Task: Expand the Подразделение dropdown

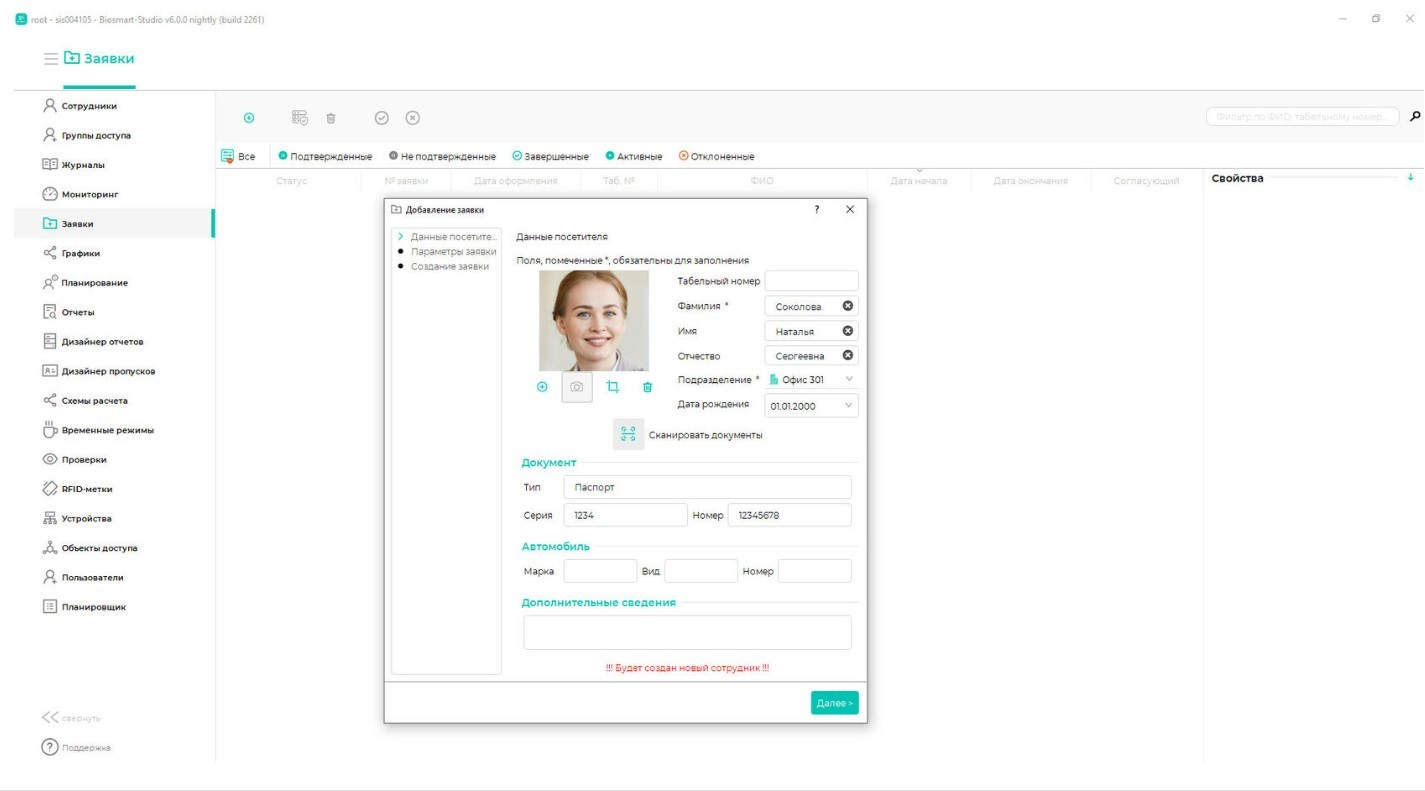Action: (849, 380)
